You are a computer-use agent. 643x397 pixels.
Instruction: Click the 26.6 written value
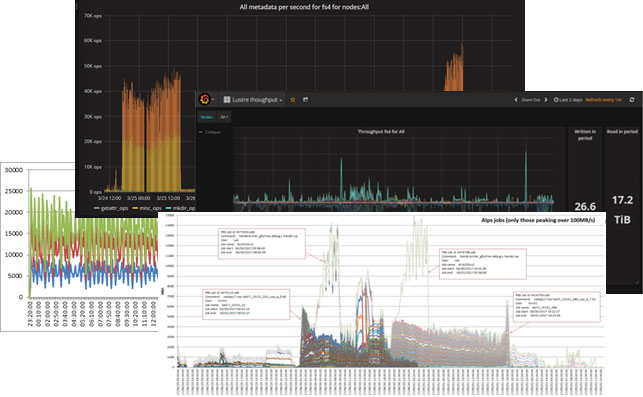click(x=585, y=206)
